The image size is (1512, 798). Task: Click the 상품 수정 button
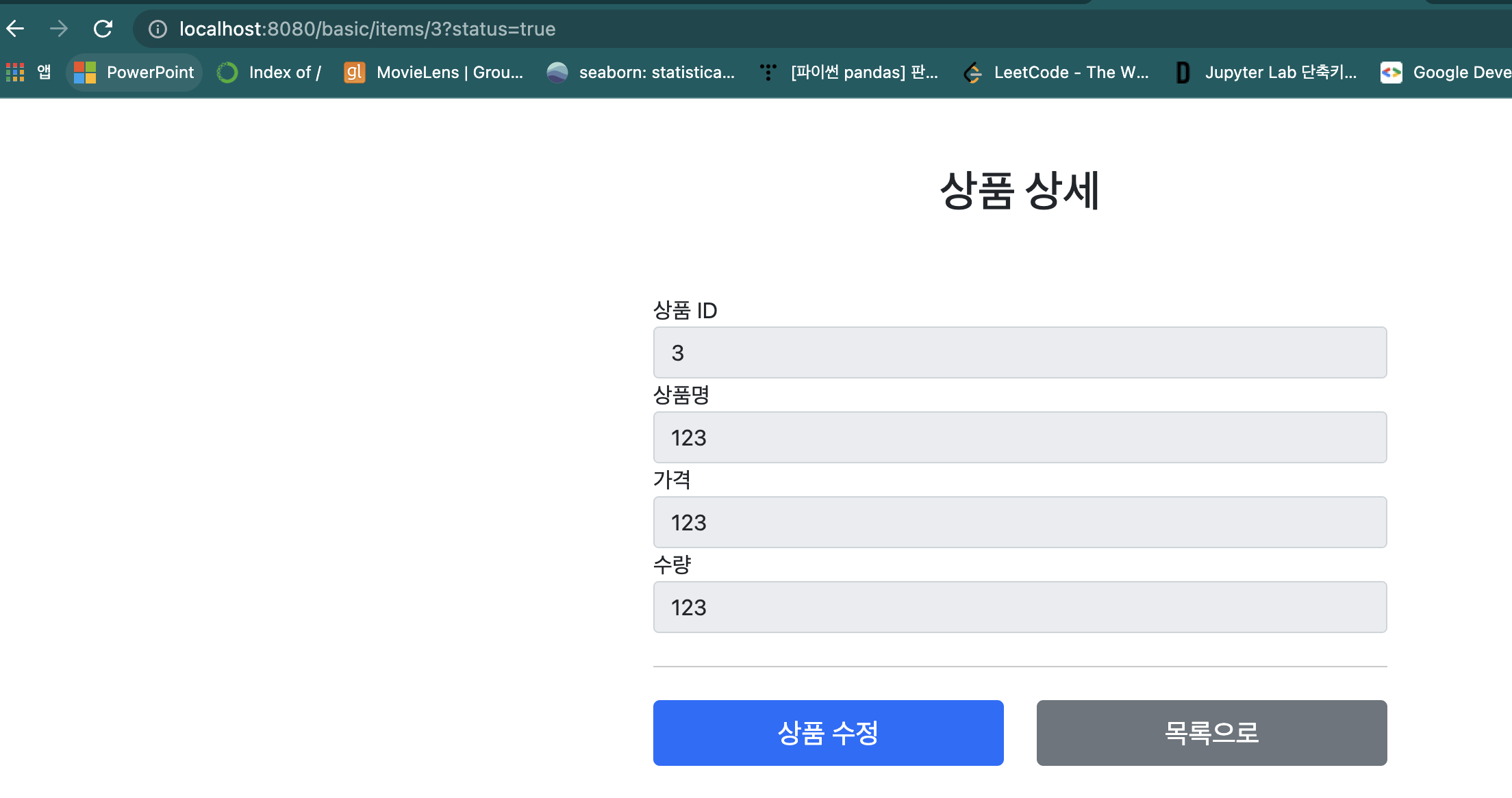click(828, 732)
